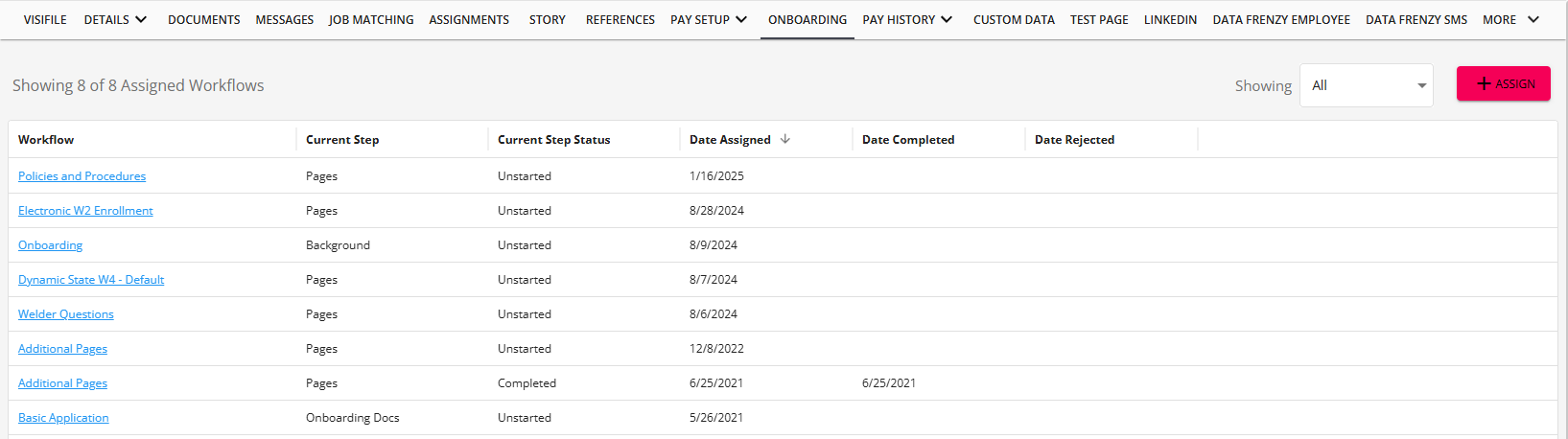Viewport: 1568px width, 439px height.
Task: Open the Policies and Procedures workflow
Action: (82, 176)
